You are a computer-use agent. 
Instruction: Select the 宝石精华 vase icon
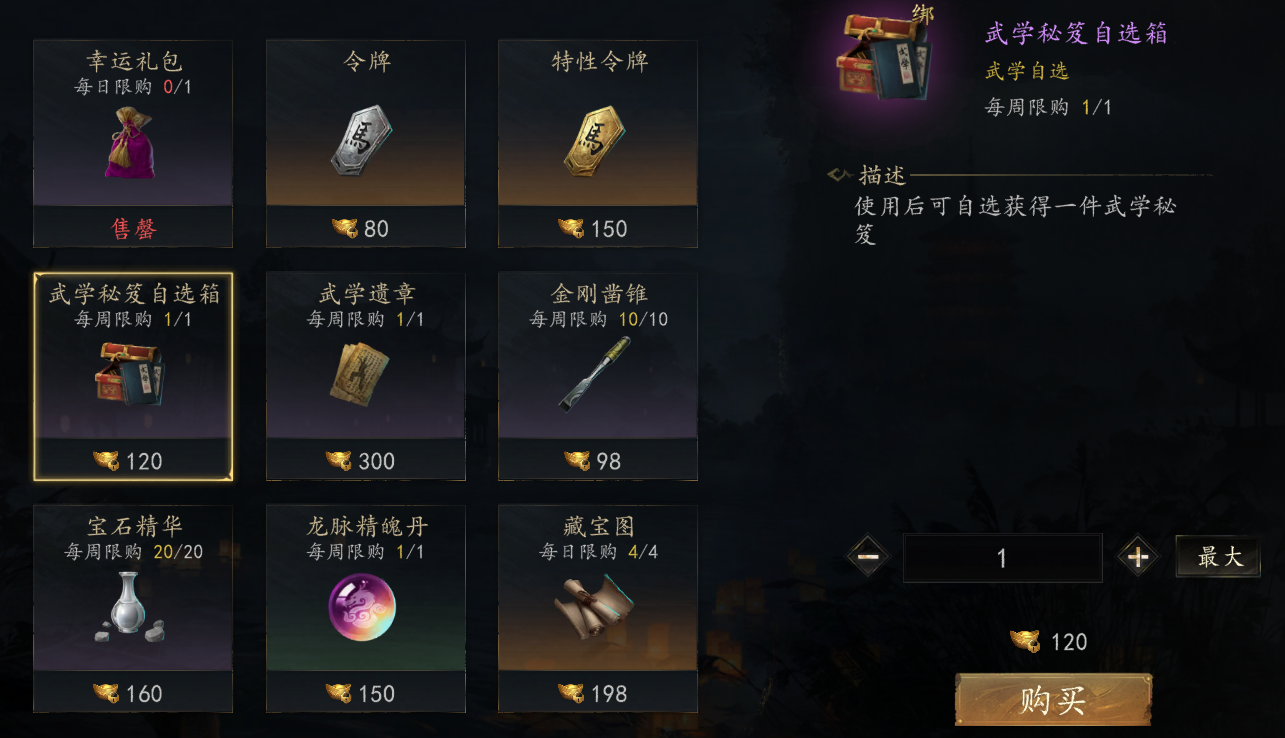click(x=132, y=606)
